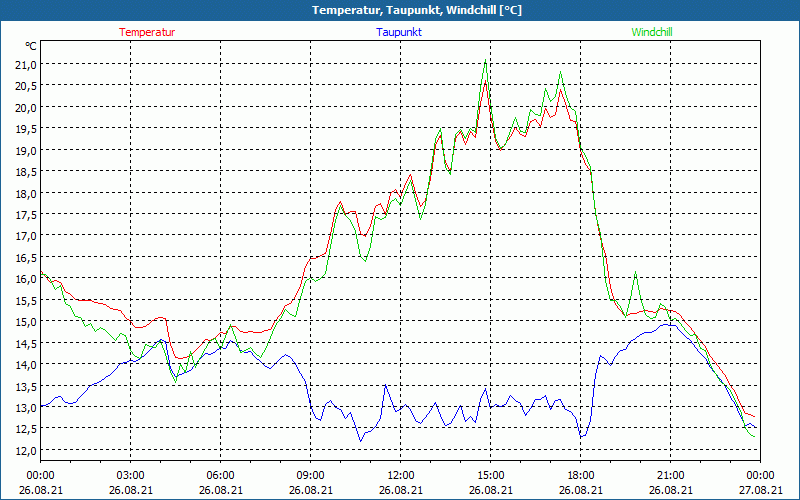Select the 15:00 time axis label

(491, 475)
